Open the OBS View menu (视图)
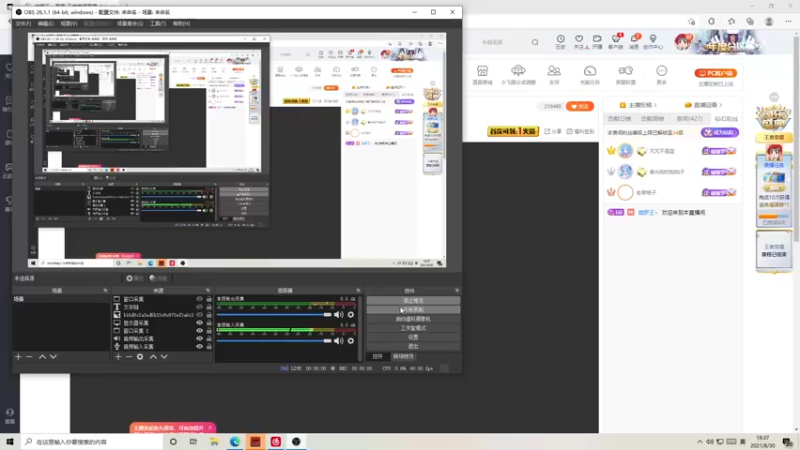Viewport: 800px width, 450px height. (x=69, y=23)
